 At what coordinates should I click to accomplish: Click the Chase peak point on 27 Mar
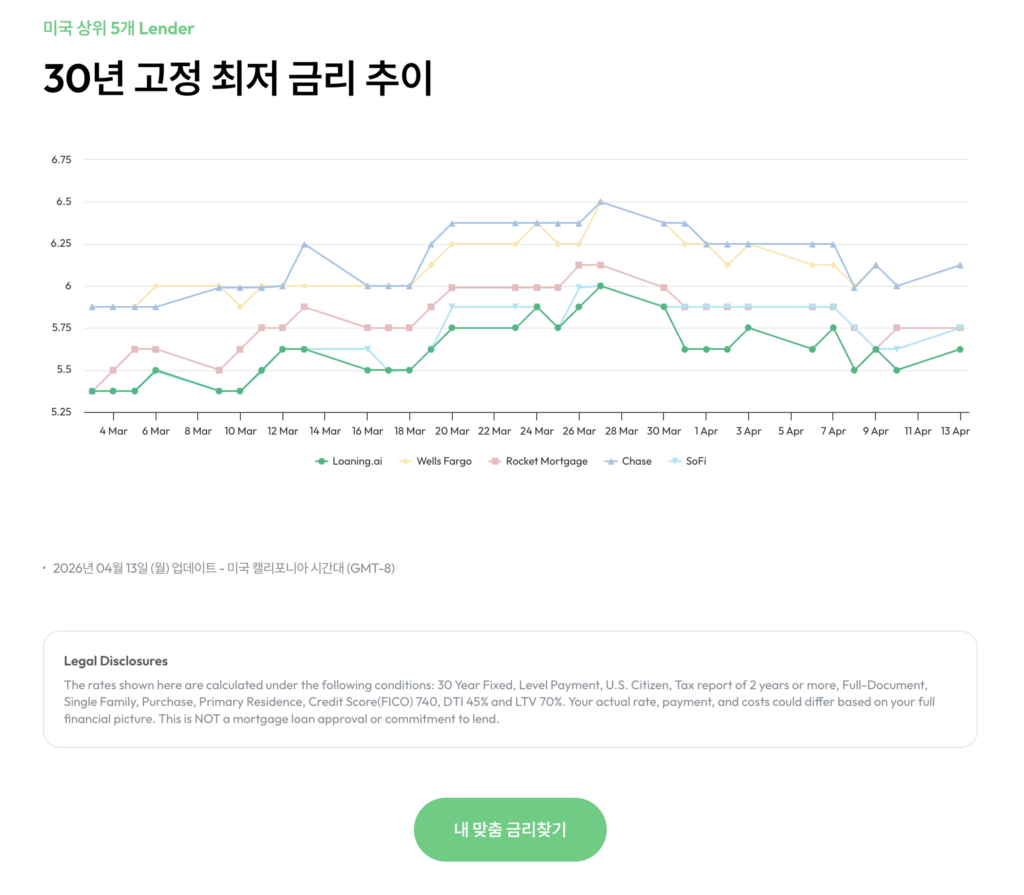601,200
